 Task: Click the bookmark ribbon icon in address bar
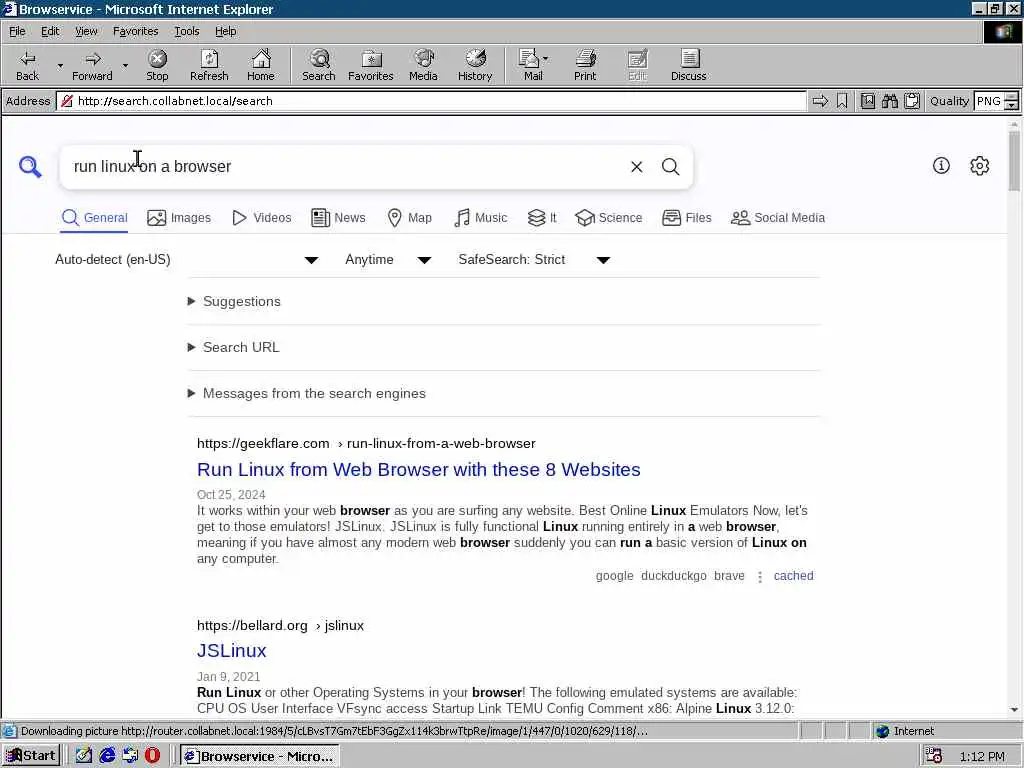click(842, 101)
